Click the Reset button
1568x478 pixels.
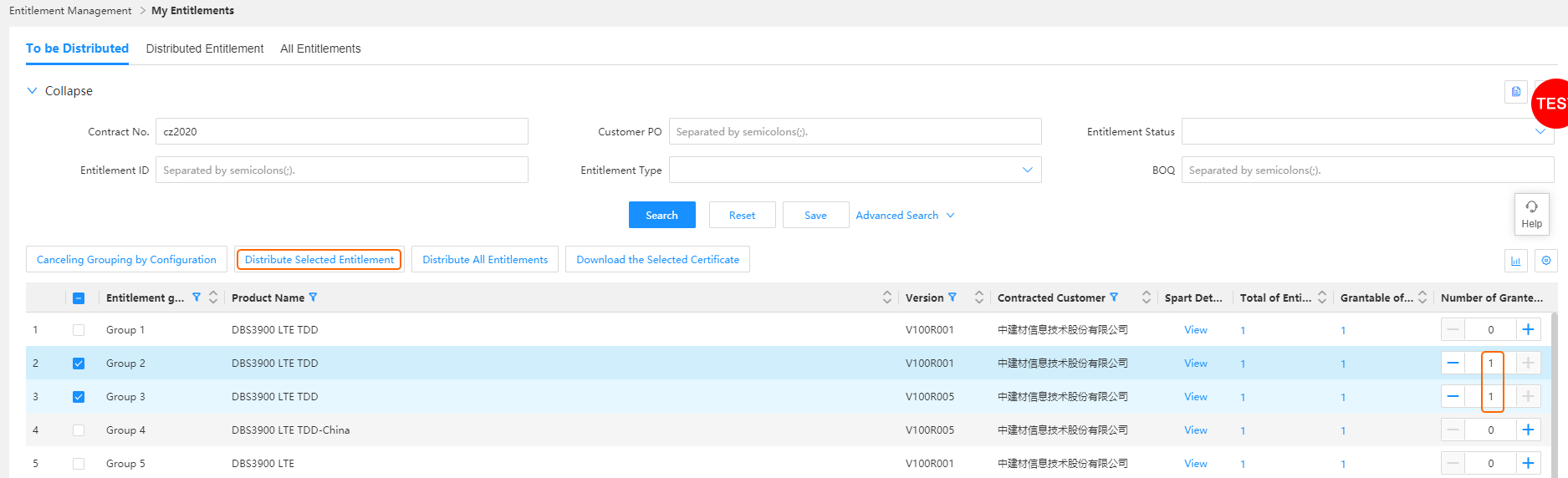click(743, 215)
